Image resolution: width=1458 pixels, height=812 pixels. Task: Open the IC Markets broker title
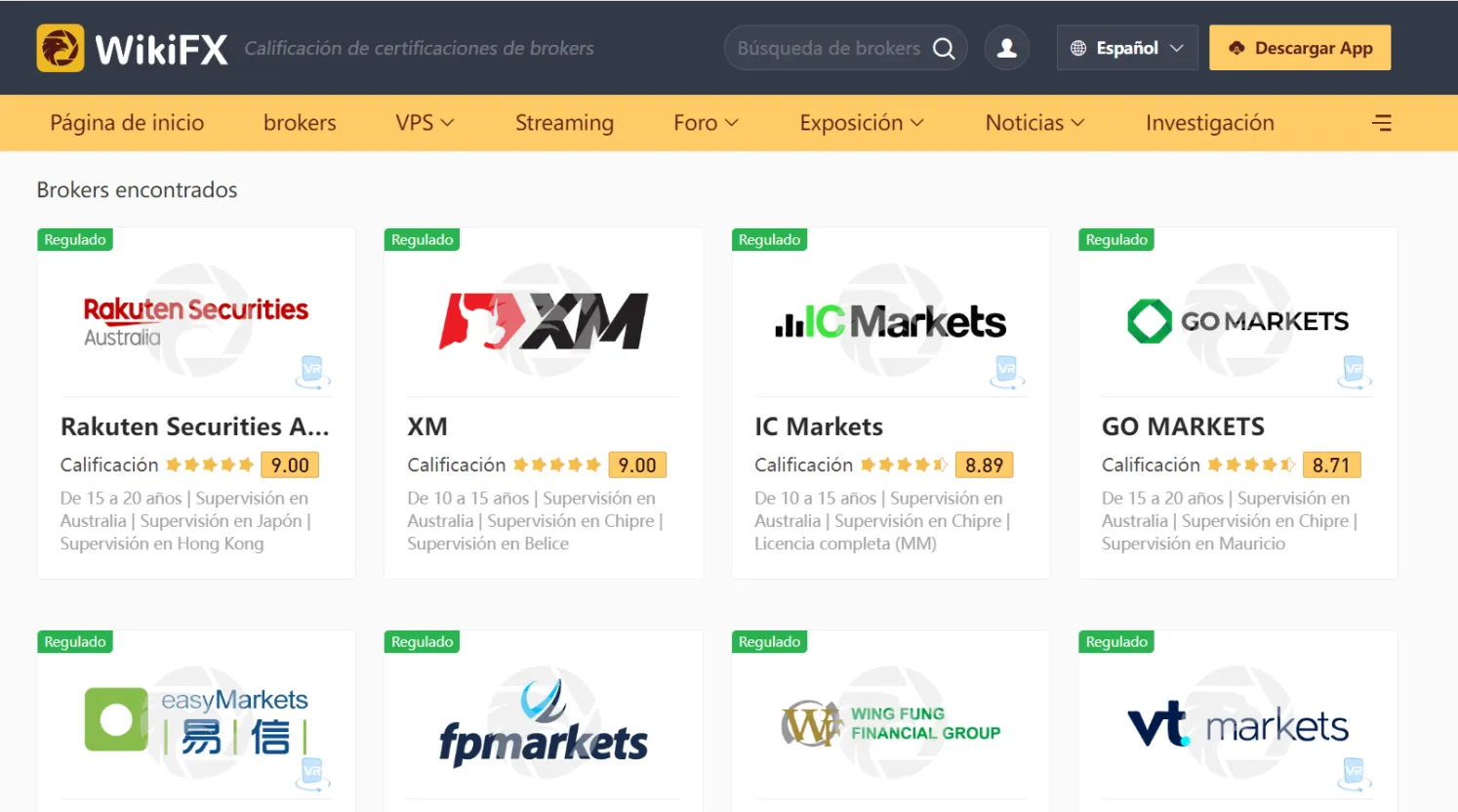819,426
